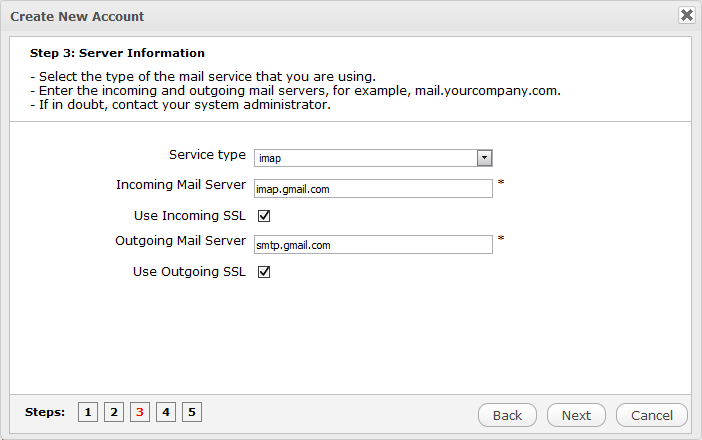The image size is (702, 440).
Task: Jump to step 1 of the wizard
Action: [88, 412]
